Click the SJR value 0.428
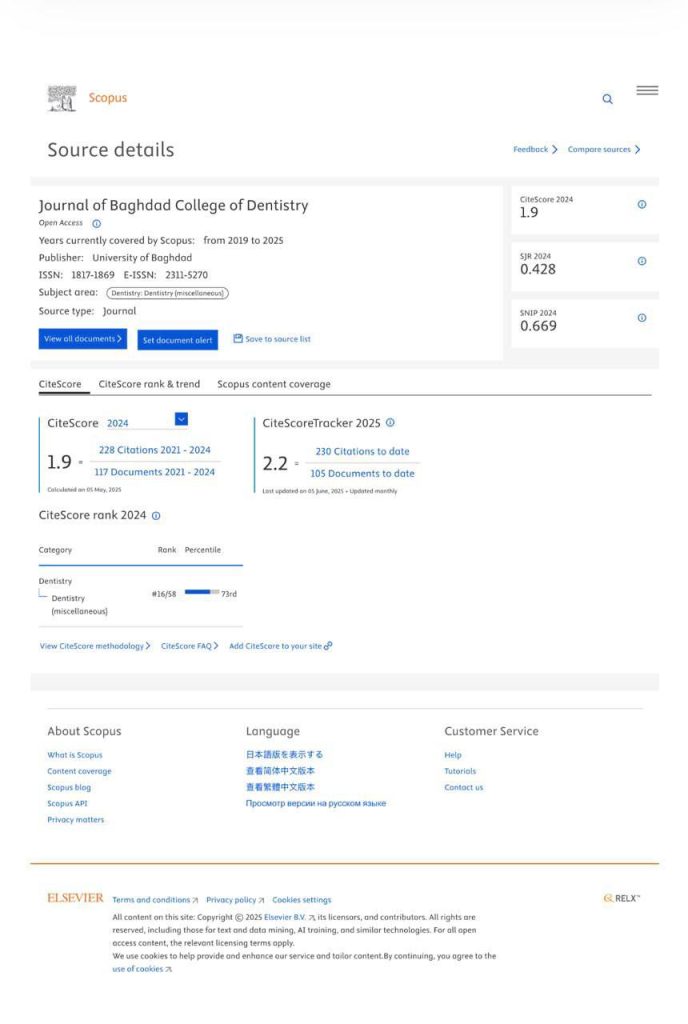 (538, 269)
